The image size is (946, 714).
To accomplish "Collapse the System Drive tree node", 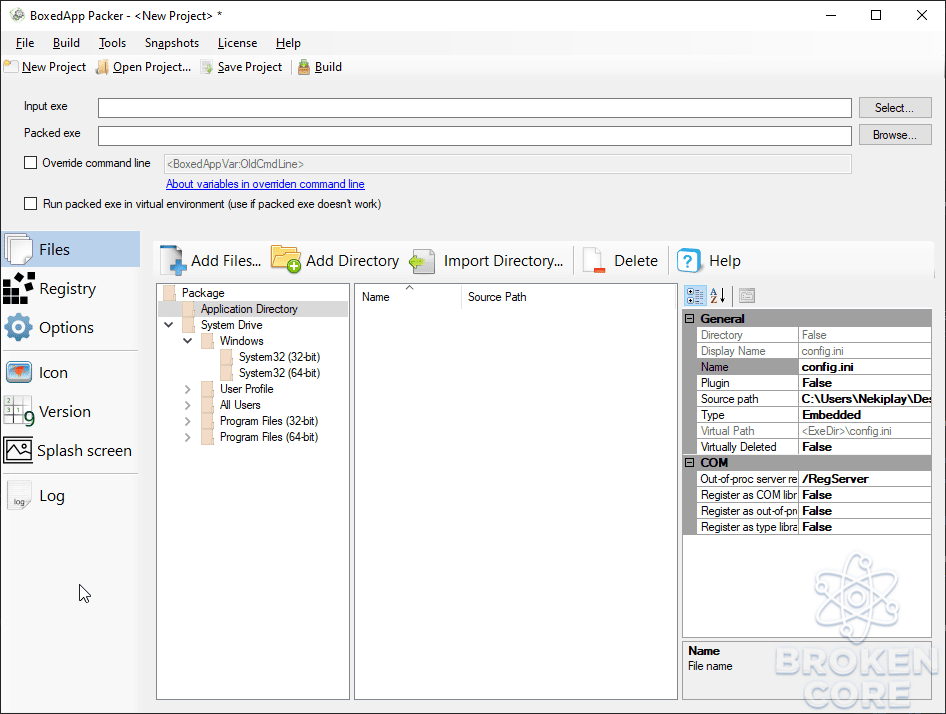I will click(169, 325).
